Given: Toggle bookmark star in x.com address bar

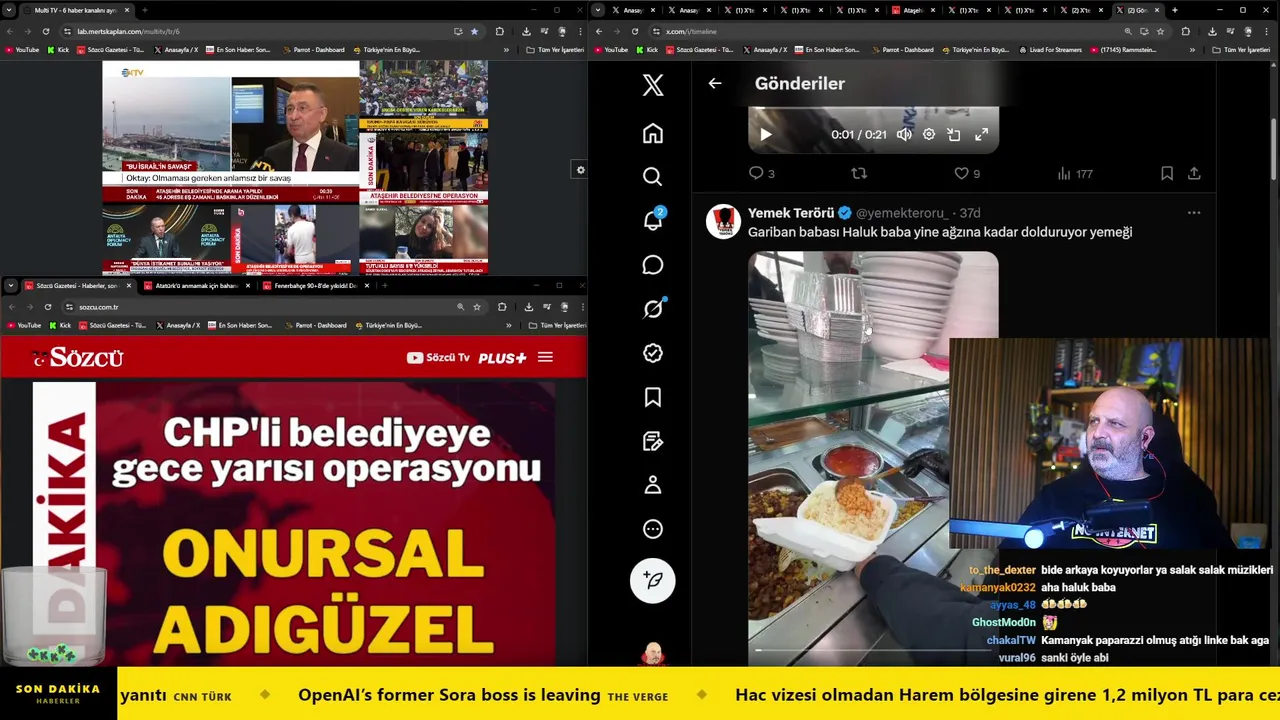Looking at the screenshot, I should point(1160,31).
